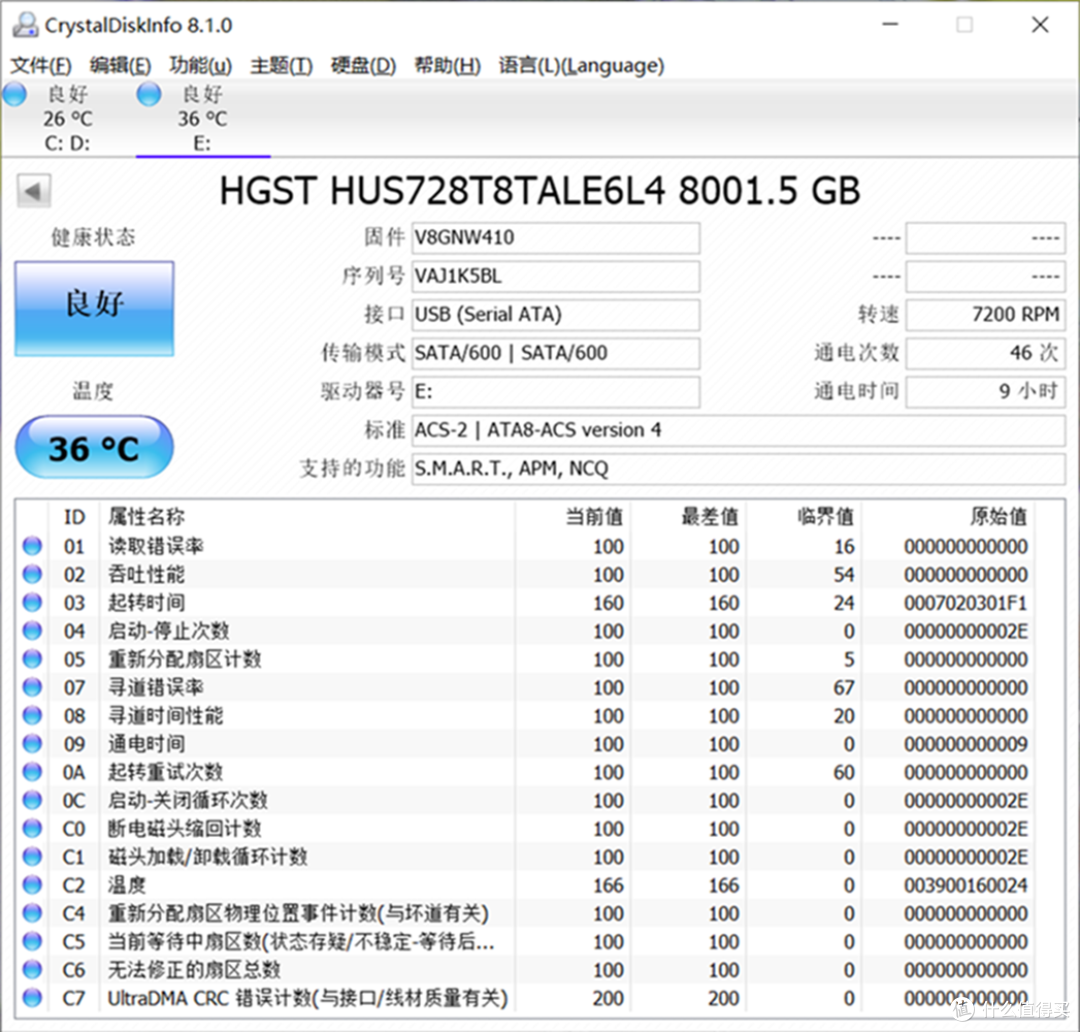This screenshot has height=1032, width=1080.
Task: Click status dot for attribute 09 通电时间
Action: [x=32, y=744]
